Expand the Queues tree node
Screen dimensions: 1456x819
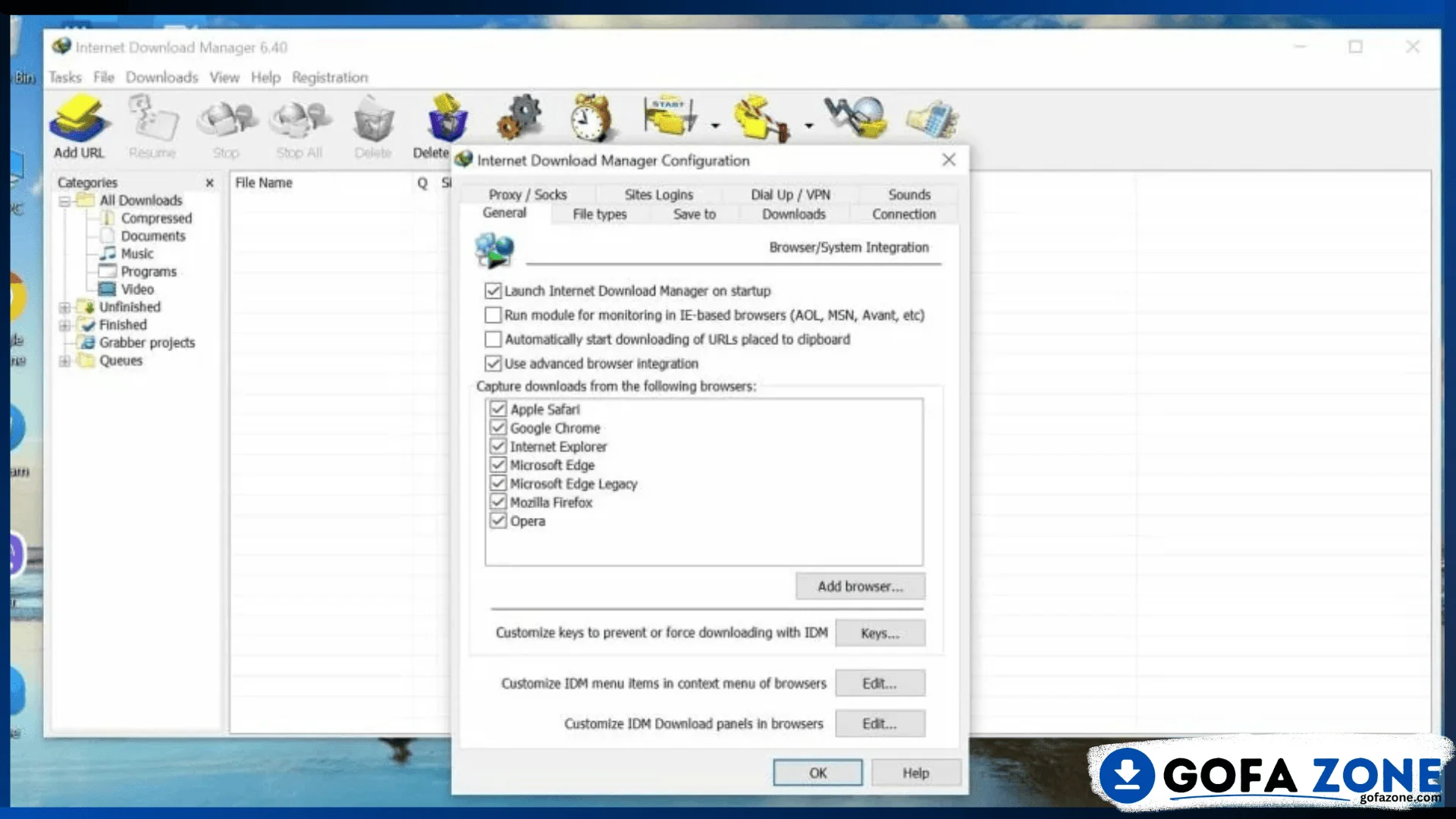coord(65,361)
